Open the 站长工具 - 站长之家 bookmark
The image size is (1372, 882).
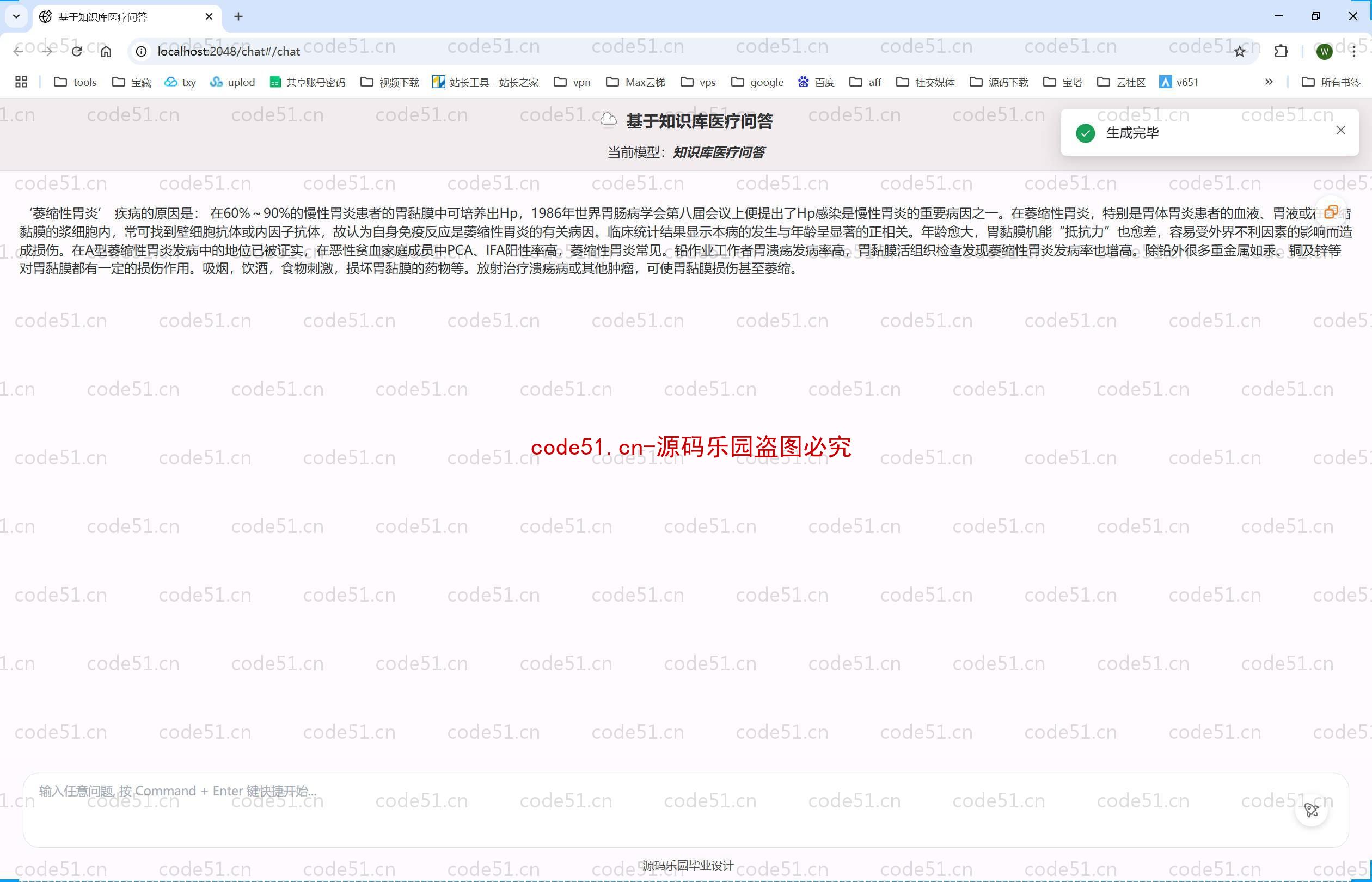coord(485,82)
